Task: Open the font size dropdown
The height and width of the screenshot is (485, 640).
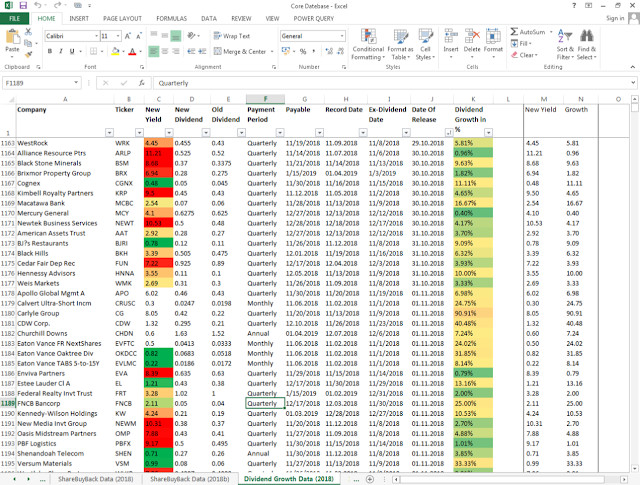Action: point(118,36)
